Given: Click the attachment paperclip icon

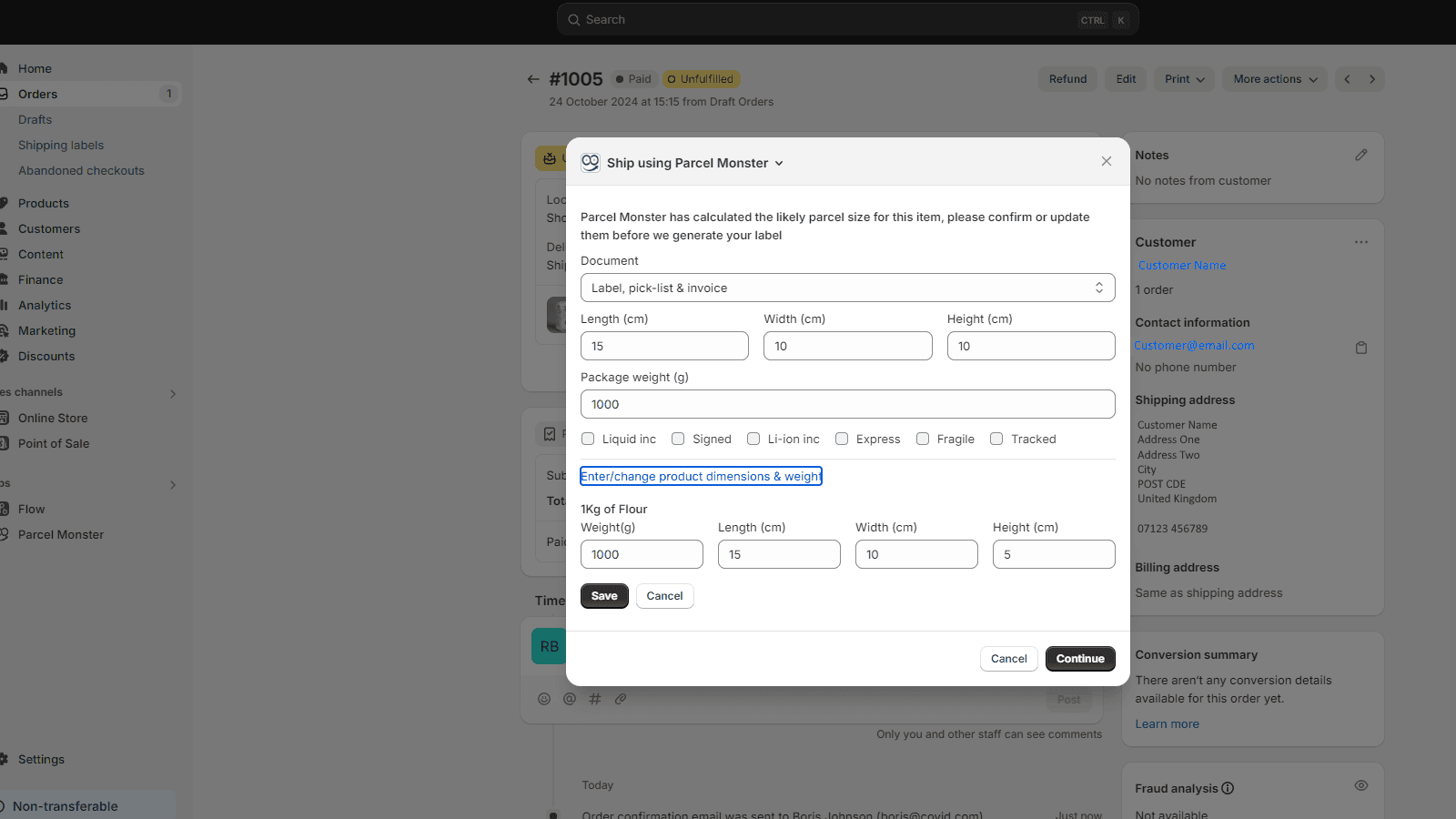Looking at the screenshot, I should [621, 699].
